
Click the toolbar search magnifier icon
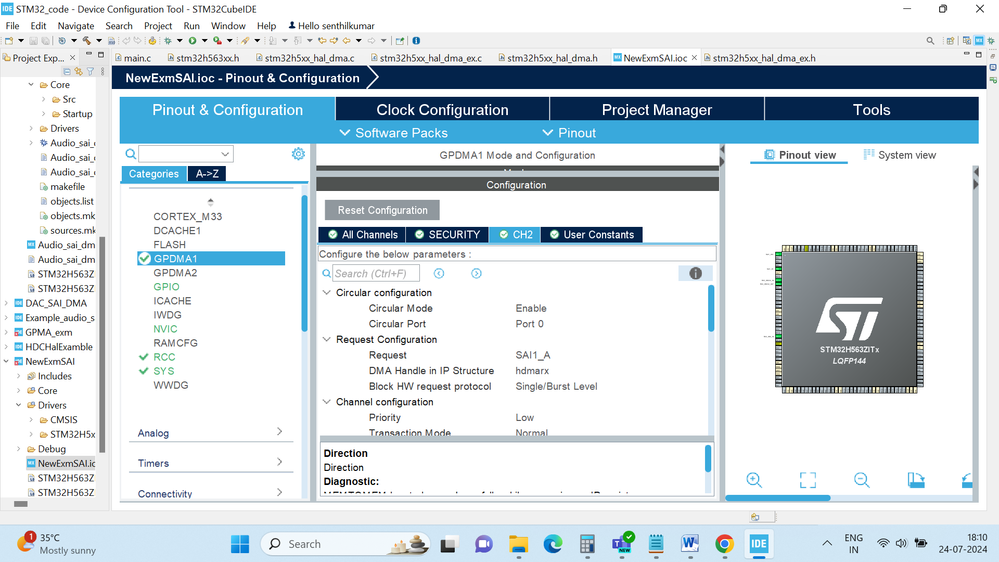tap(930, 41)
